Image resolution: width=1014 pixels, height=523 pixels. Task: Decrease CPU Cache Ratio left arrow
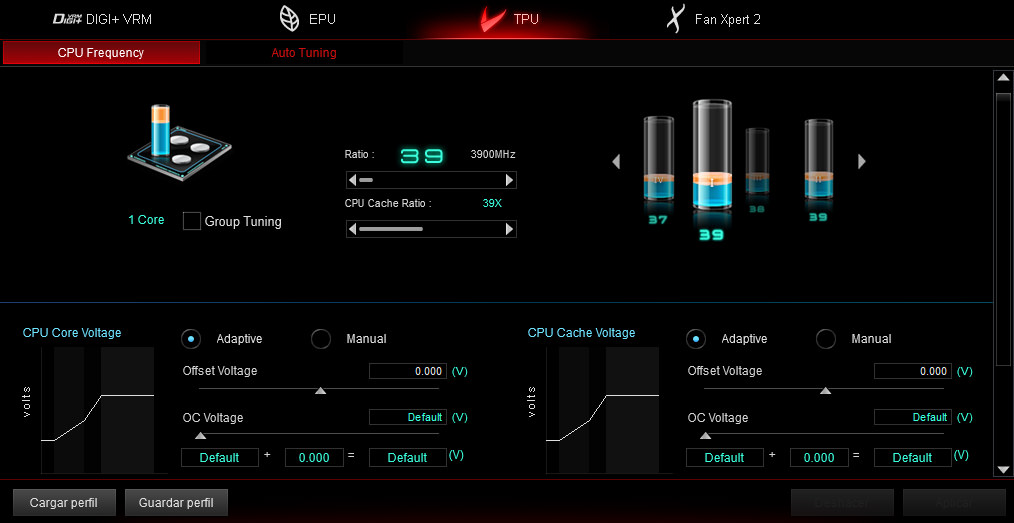tap(352, 229)
